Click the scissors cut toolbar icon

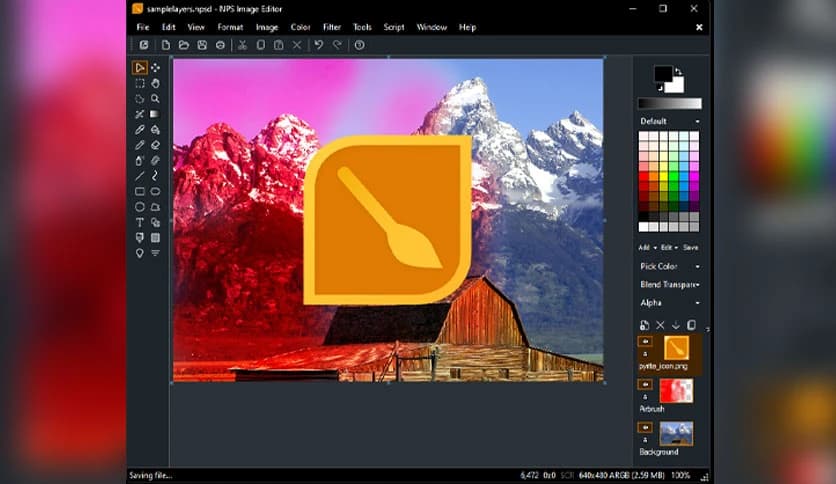(243, 45)
